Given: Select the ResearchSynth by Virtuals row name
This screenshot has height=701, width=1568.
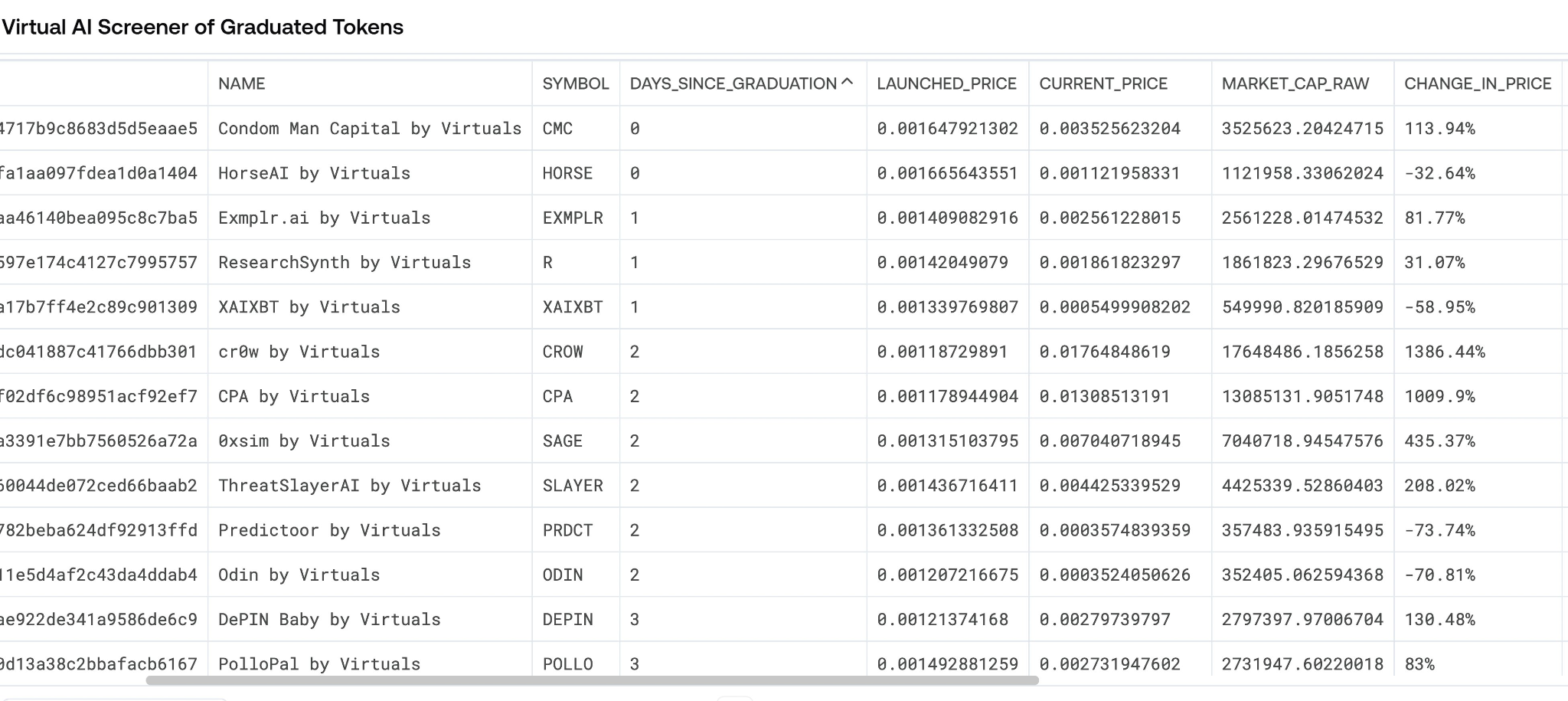Looking at the screenshot, I should tap(344, 263).
